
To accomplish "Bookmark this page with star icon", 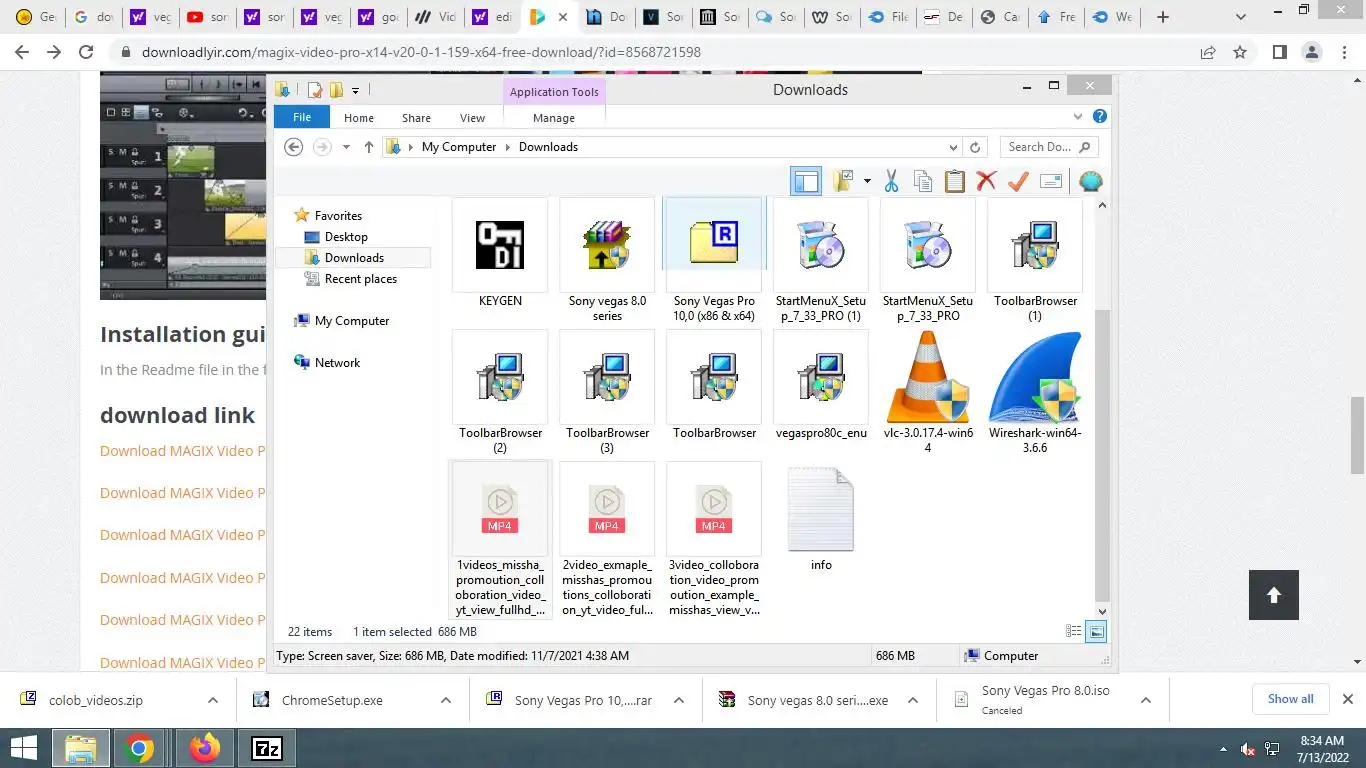I will (1240, 52).
